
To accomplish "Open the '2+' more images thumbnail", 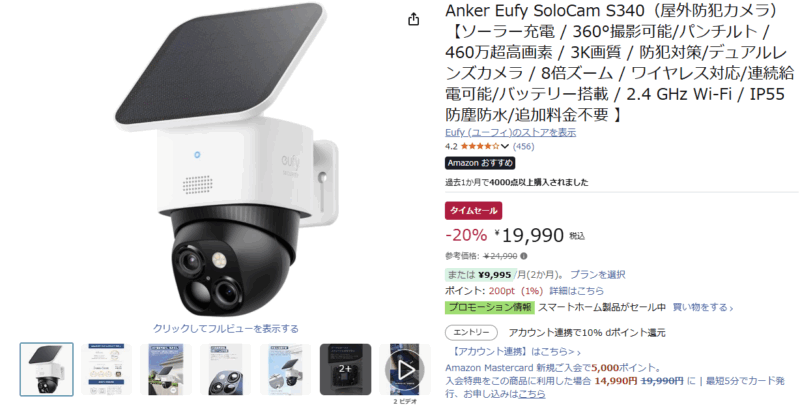I will (x=345, y=370).
